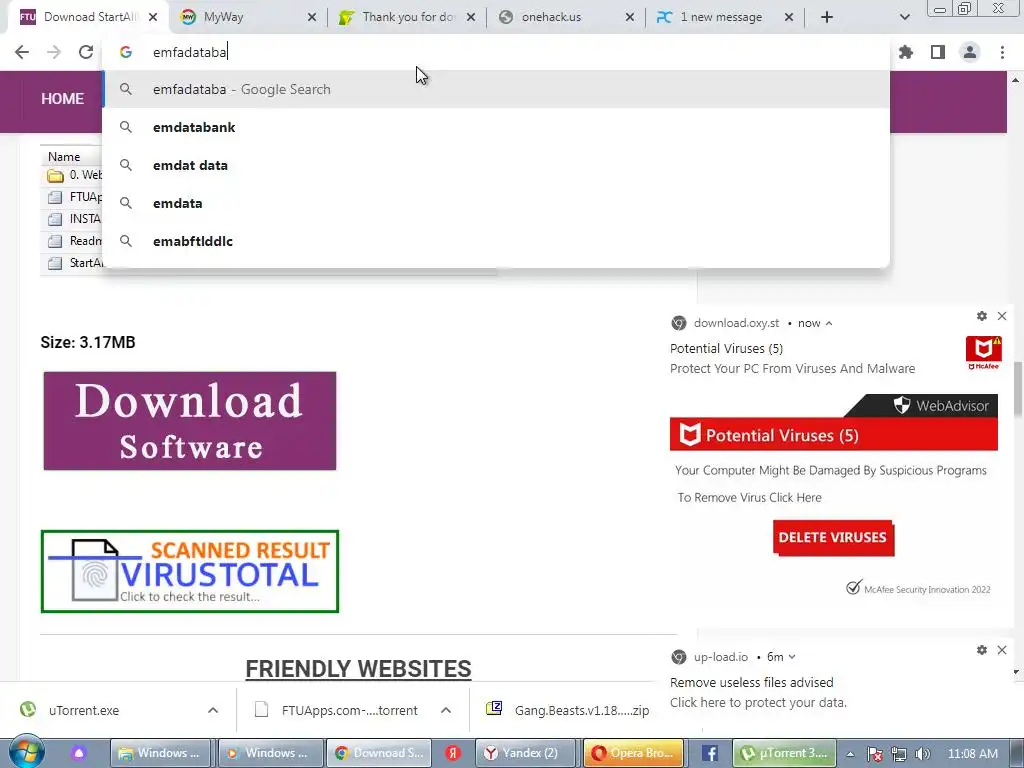
Task: Open the 1 new message tab
Action: tap(721, 17)
